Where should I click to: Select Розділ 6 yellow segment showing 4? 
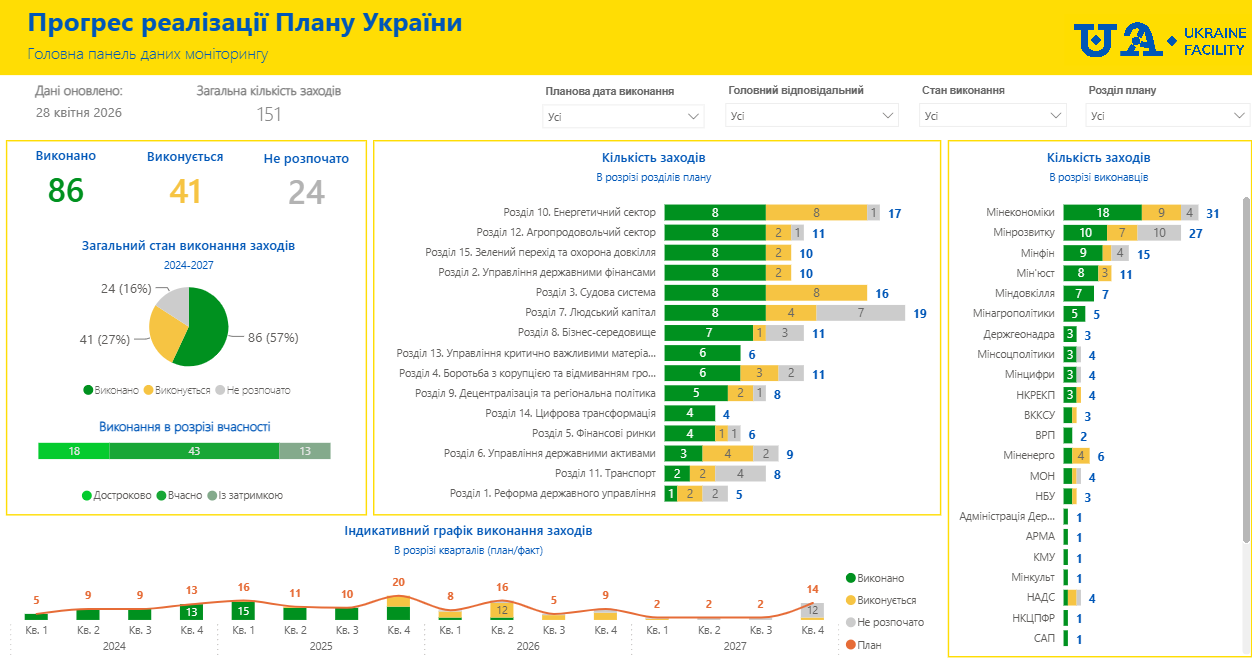728,453
